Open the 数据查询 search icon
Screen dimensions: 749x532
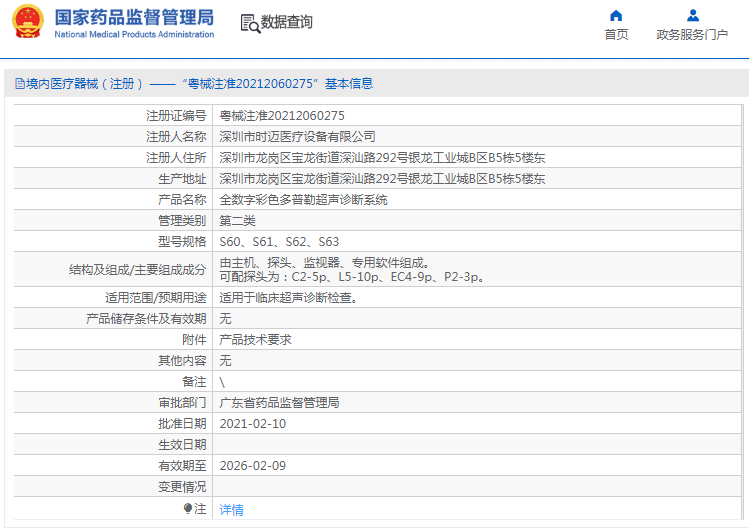(250, 23)
